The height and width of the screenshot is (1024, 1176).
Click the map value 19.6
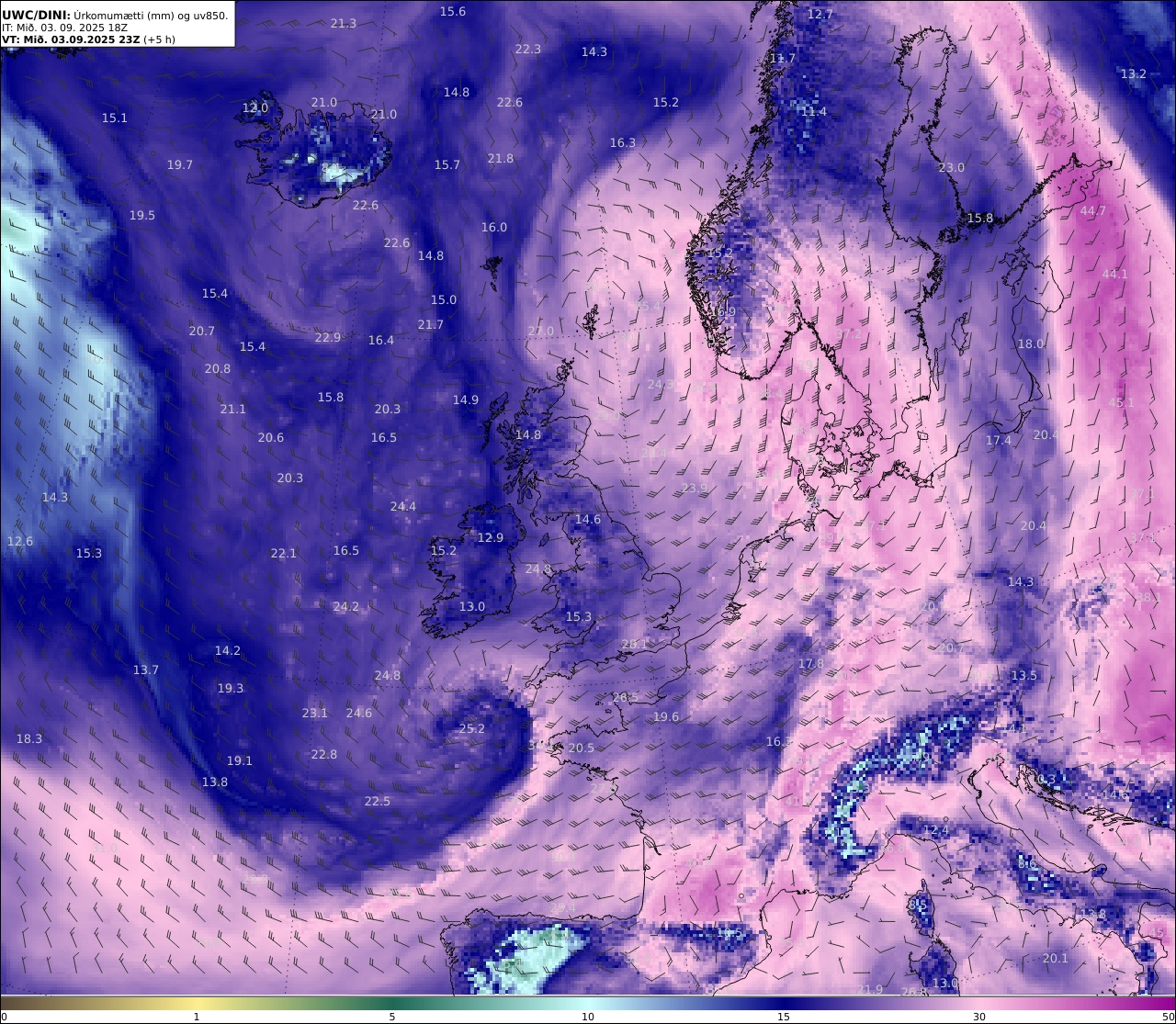pos(666,716)
